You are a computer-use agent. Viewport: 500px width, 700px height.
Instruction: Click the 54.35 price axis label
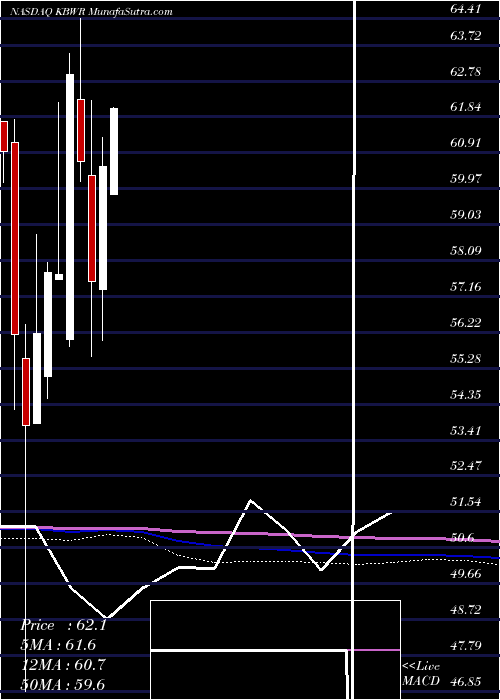tap(466, 395)
